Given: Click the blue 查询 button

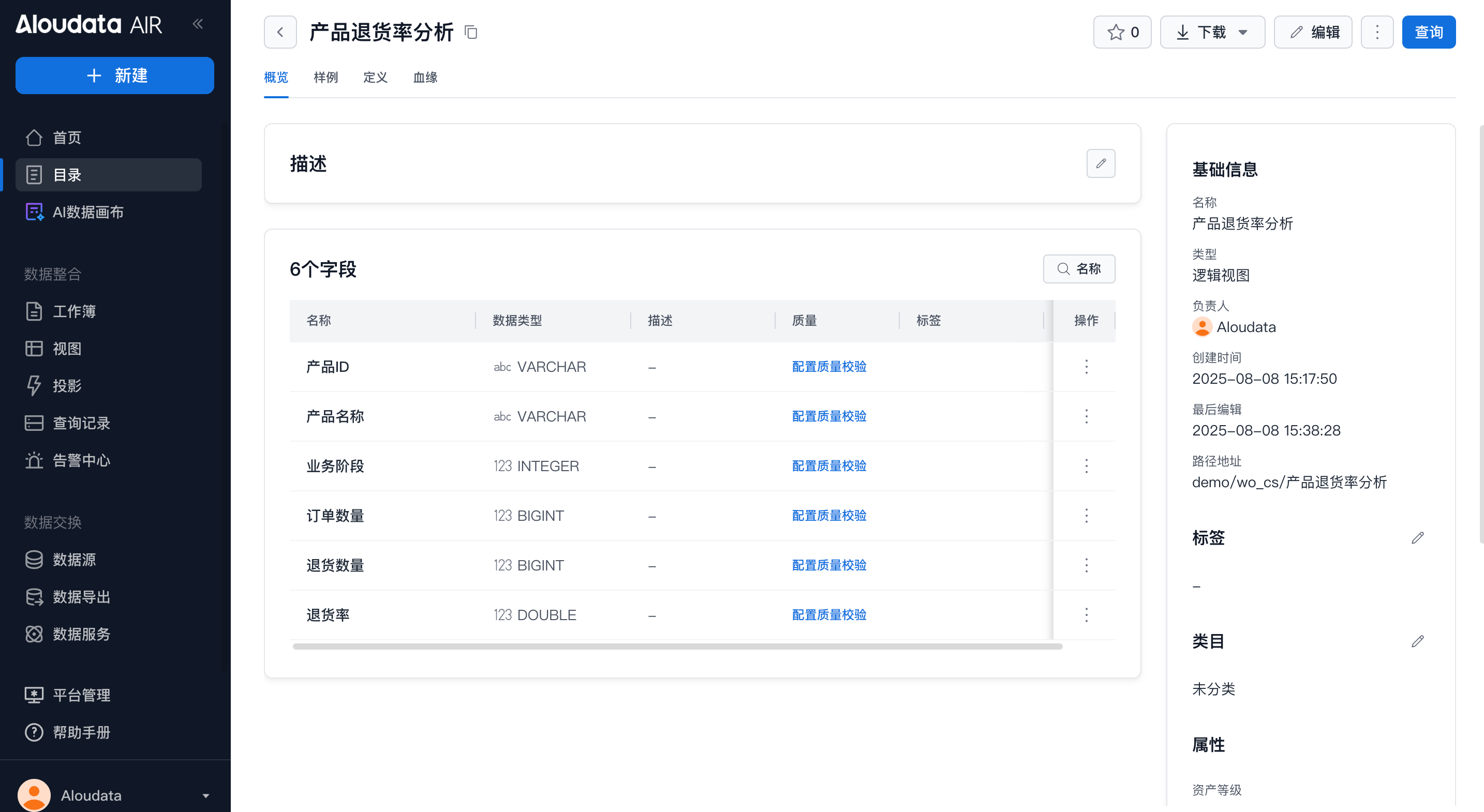Looking at the screenshot, I should [1428, 32].
